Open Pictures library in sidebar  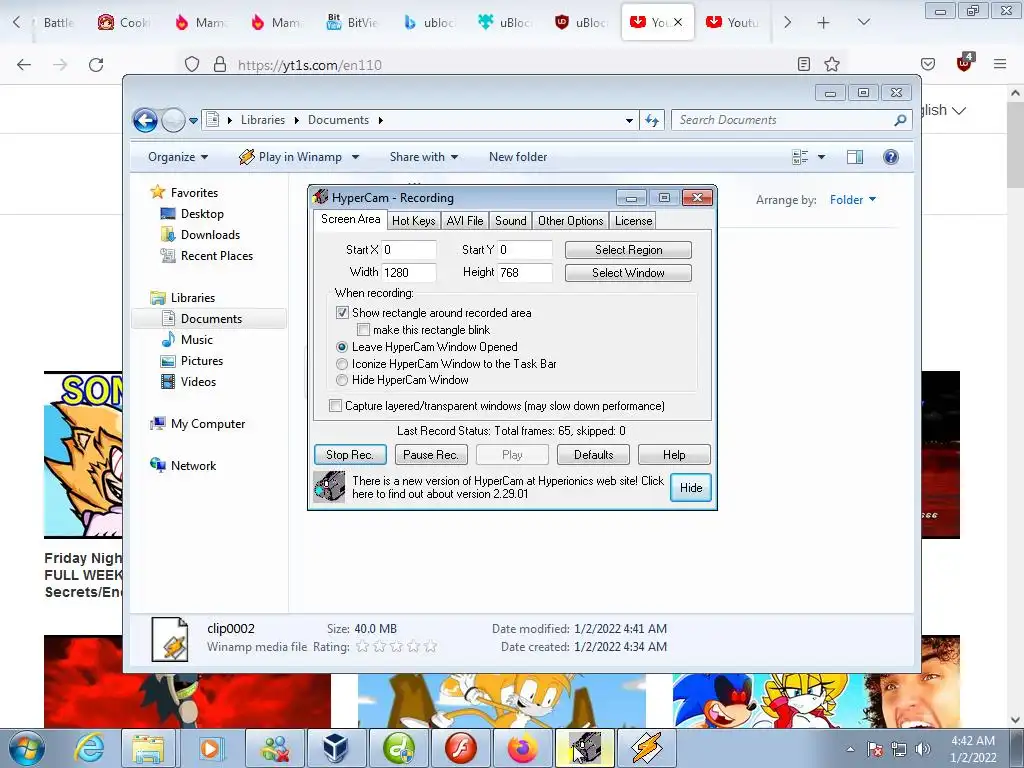coord(202,361)
